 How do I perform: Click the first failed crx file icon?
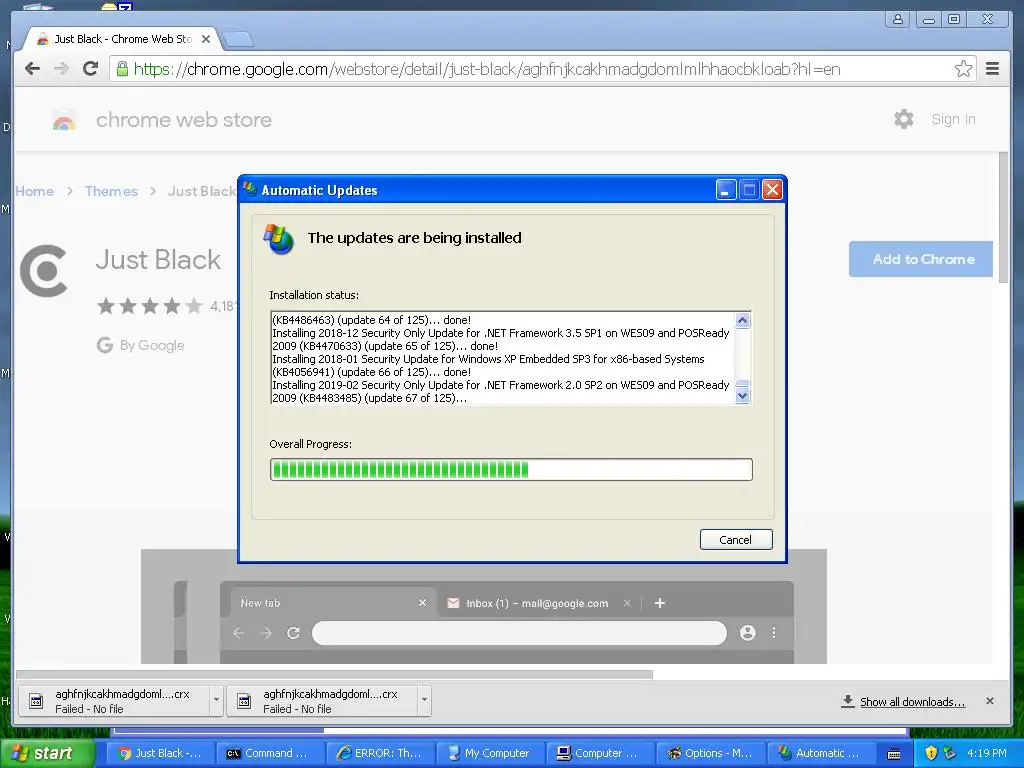pos(37,701)
